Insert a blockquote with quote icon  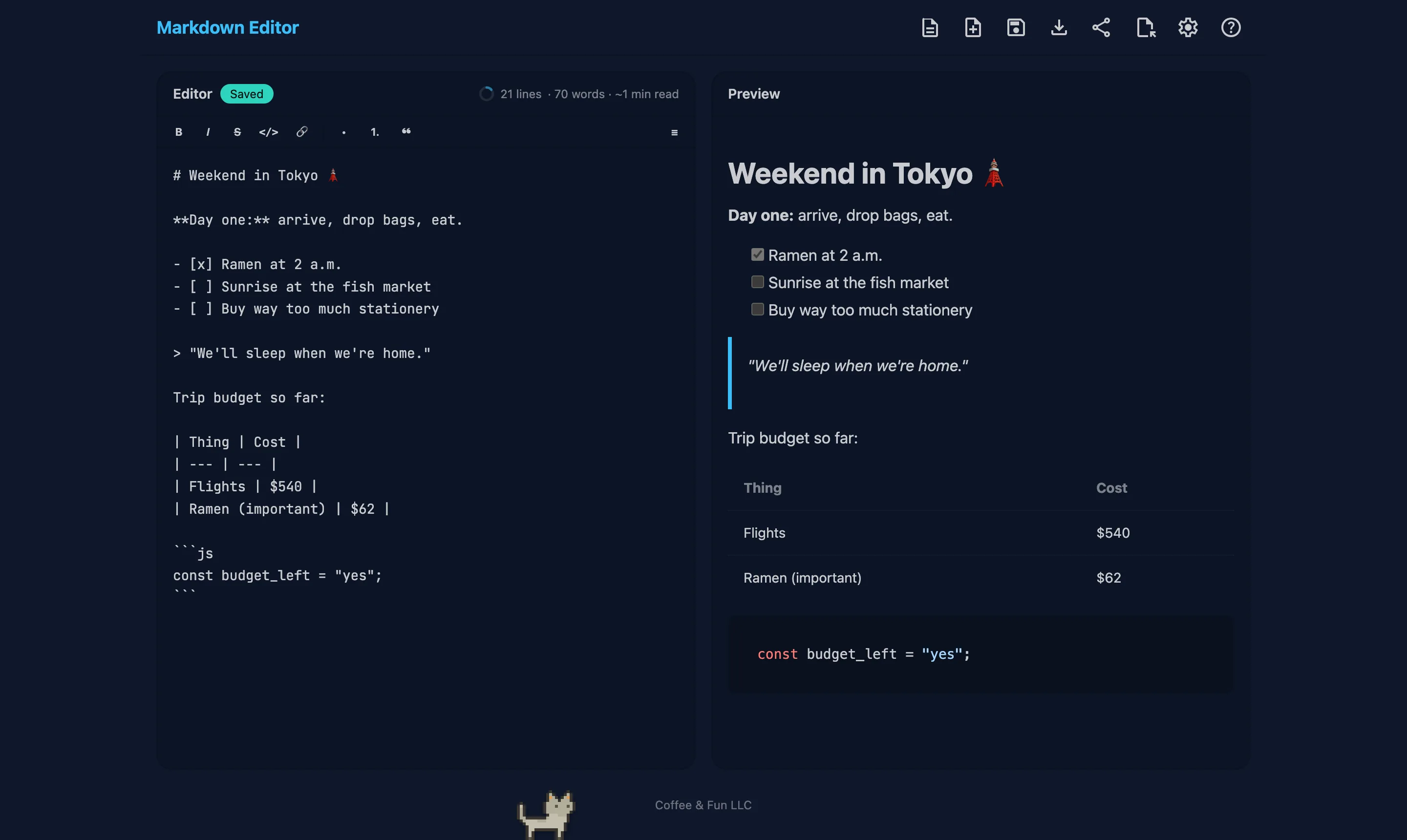(406, 132)
